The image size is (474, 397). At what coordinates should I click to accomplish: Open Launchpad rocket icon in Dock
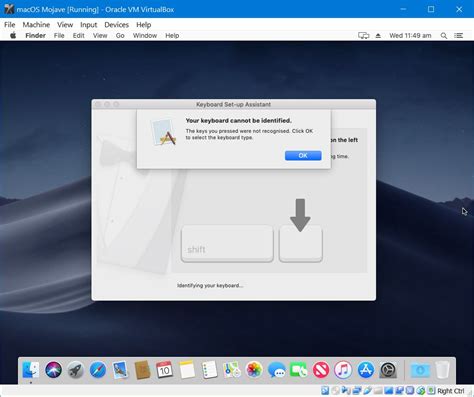(76, 370)
